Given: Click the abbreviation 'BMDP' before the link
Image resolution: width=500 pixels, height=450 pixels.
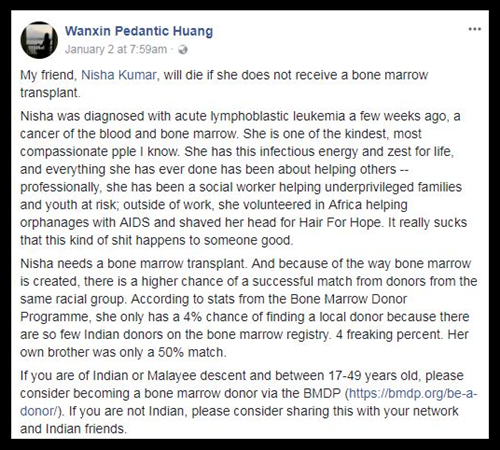Looking at the screenshot, I should (x=322, y=393).
